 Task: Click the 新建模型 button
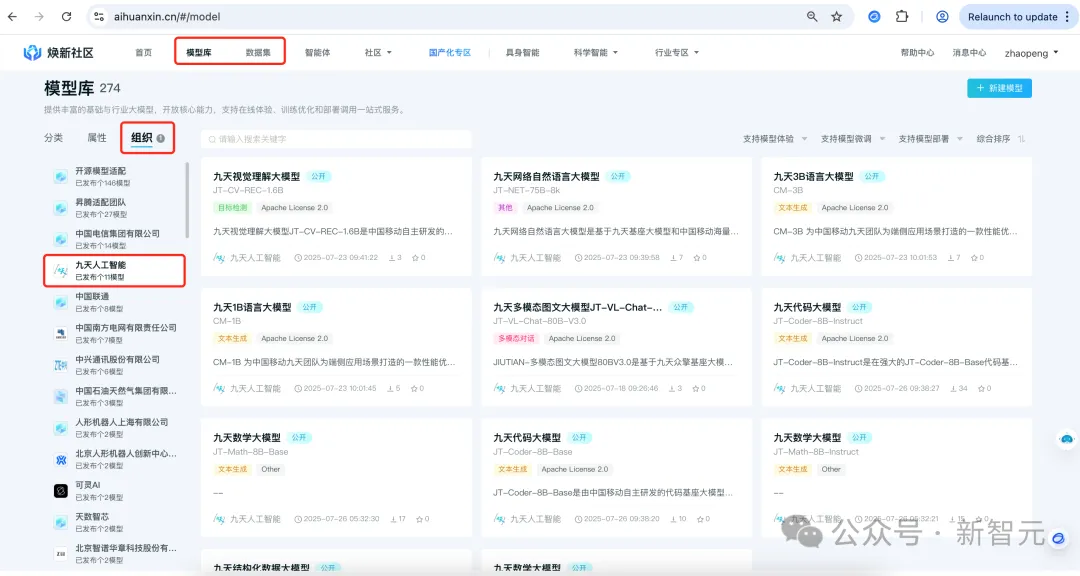pyautogui.click(x=999, y=88)
